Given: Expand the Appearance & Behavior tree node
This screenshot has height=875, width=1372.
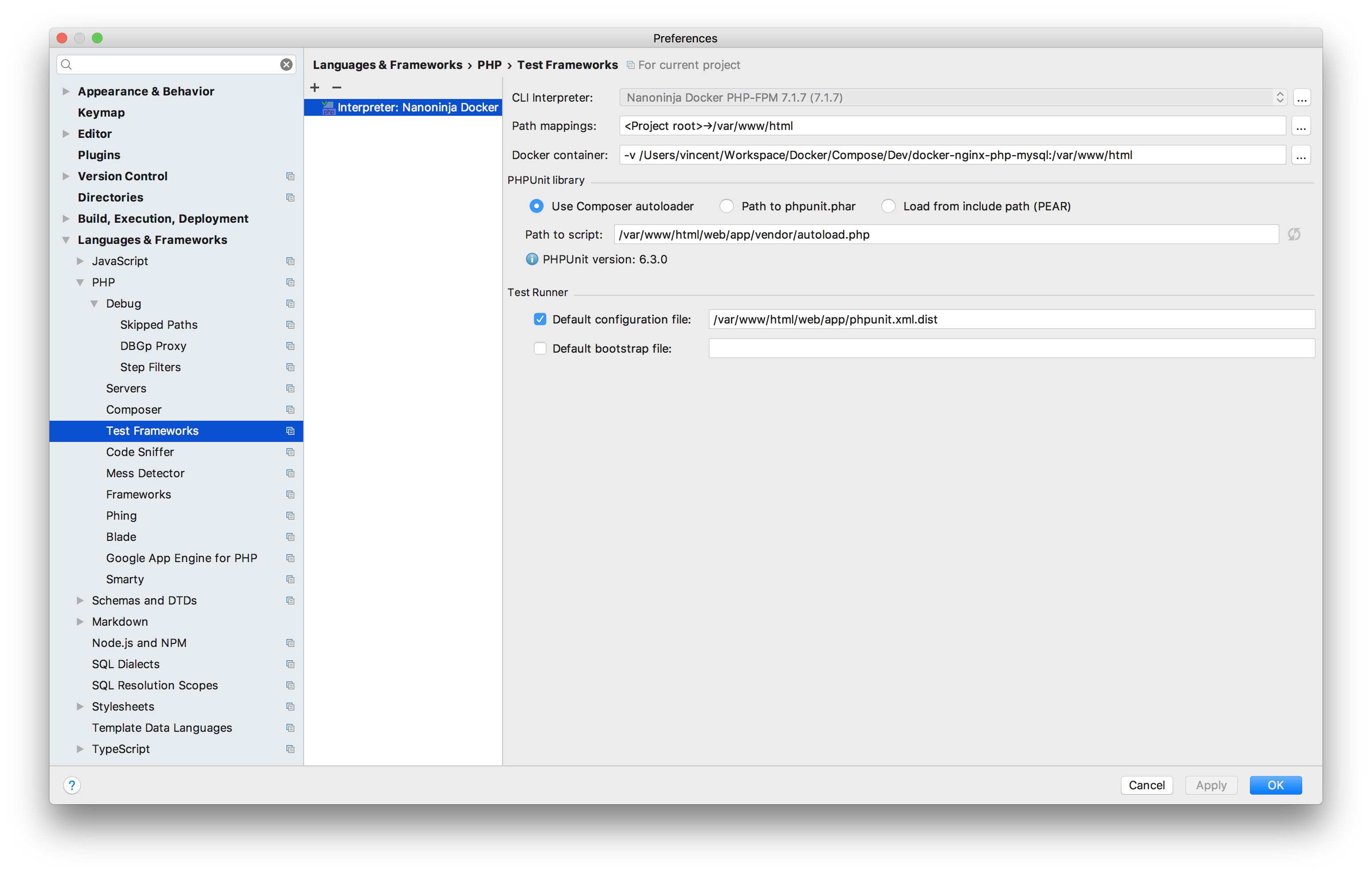Looking at the screenshot, I should coord(66,91).
